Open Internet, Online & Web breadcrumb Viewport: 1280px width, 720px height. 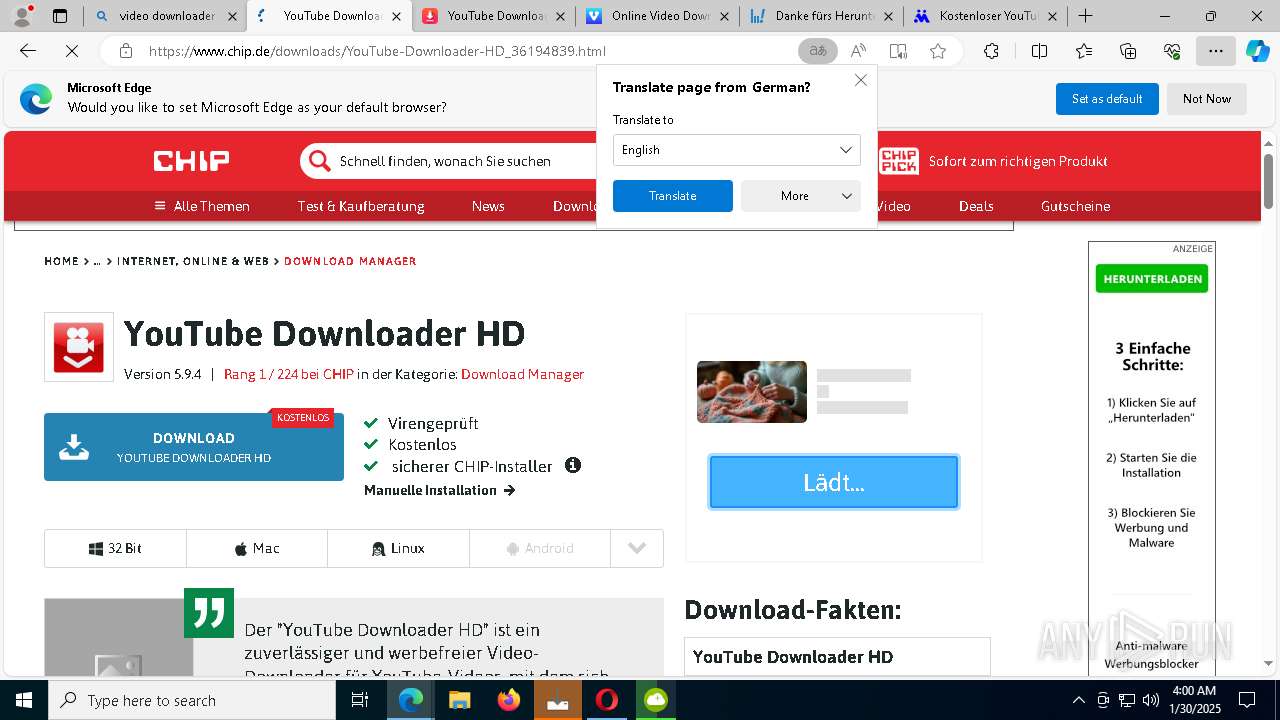click(193, 261)
